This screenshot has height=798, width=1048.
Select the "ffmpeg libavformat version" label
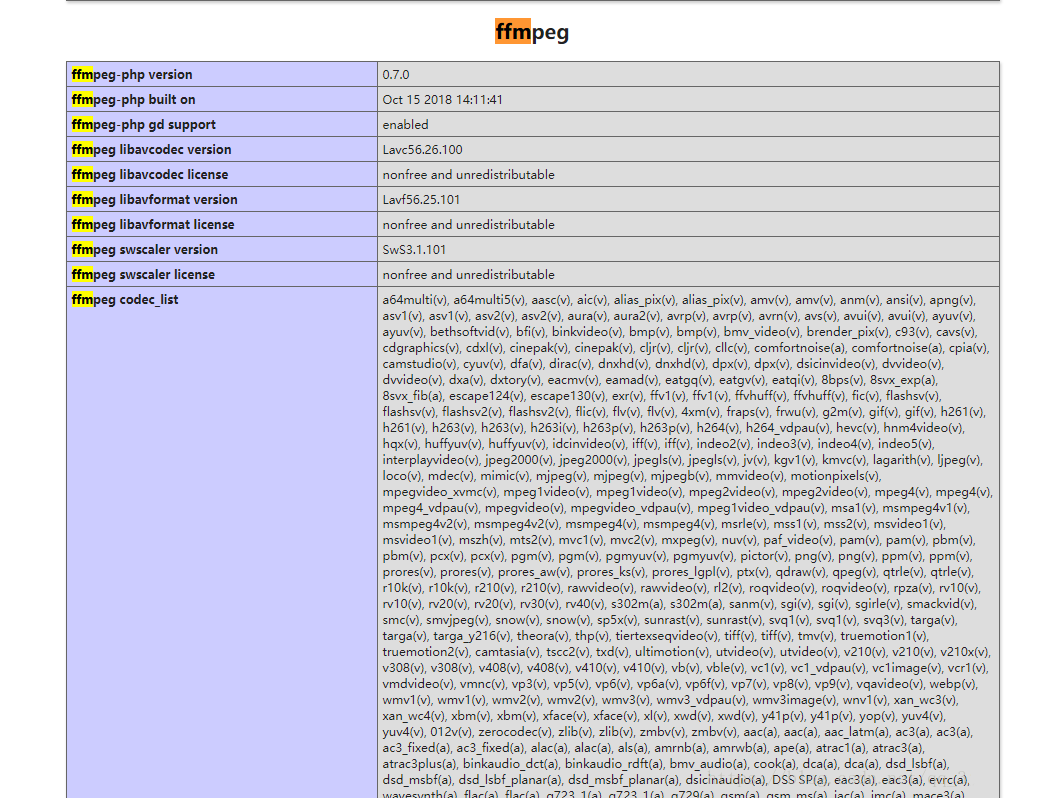154,199
